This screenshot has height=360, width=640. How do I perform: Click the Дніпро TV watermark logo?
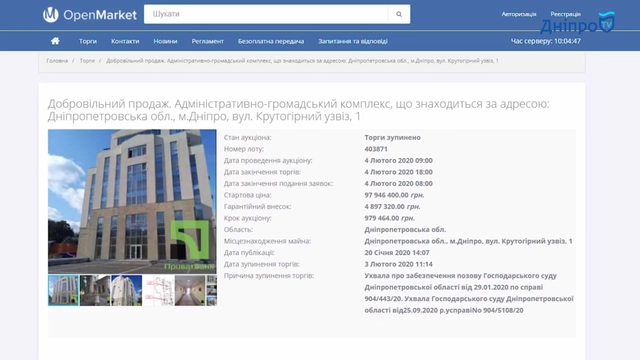coord(577,23)
